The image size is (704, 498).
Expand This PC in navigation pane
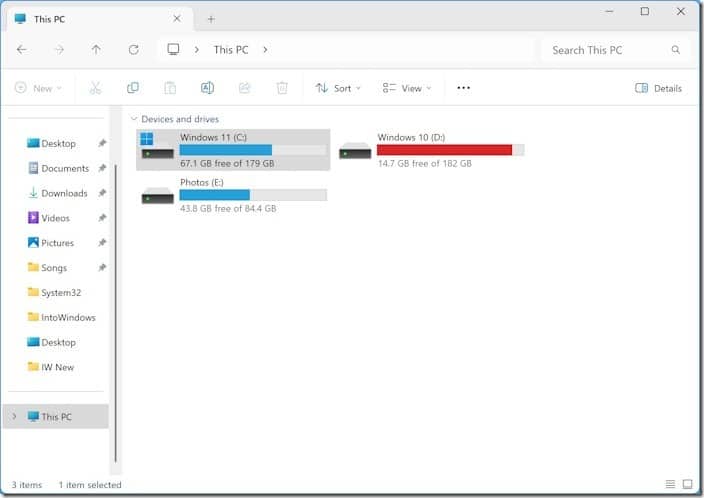[x=14, y=416]
